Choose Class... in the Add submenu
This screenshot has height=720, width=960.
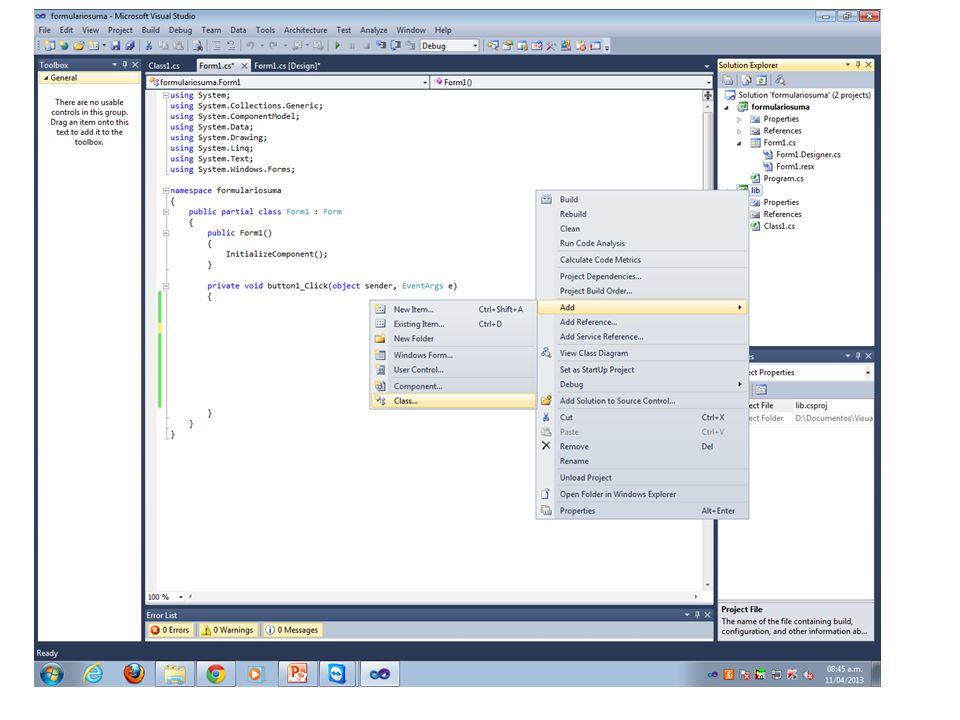click(x=453, y=401)
